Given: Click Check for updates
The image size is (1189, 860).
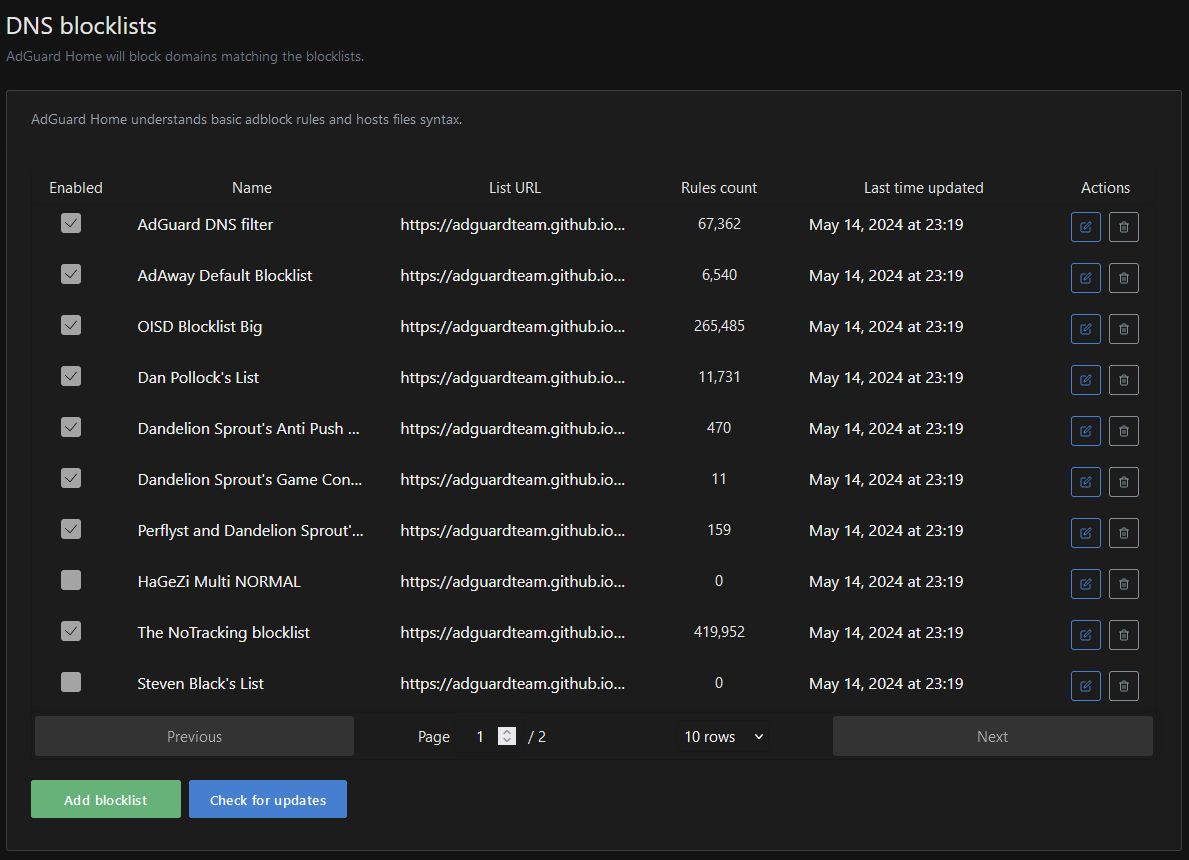Looking at the screenshot, I should (268, 799).
